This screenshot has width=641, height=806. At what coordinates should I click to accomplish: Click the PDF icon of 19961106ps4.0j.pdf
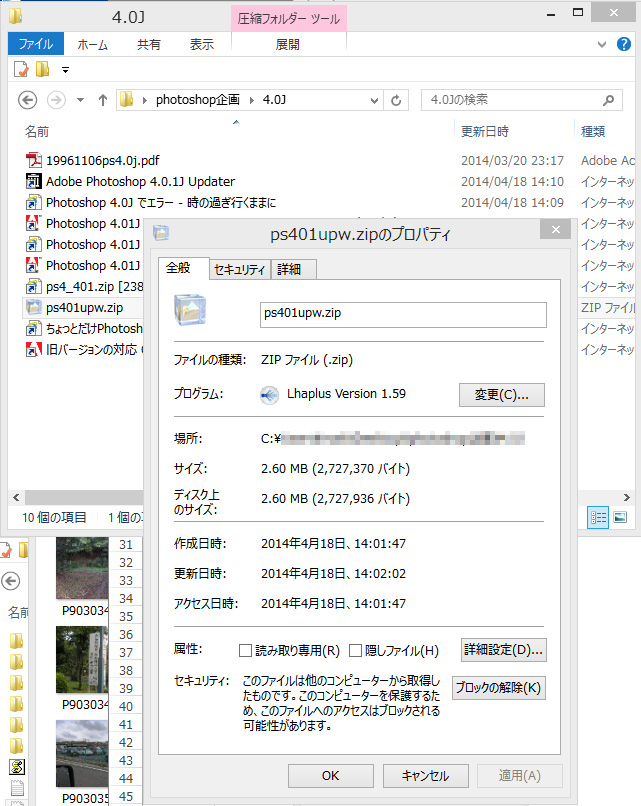(x=33, y=160)
